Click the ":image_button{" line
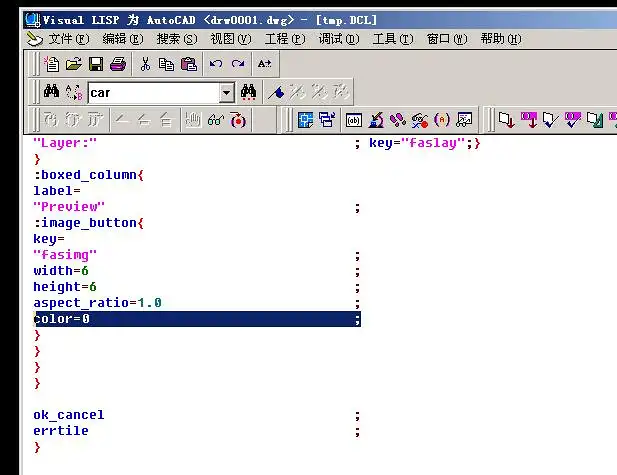This screenshot has width=617, height=475. pyautogui.click(x=89, y=223)
